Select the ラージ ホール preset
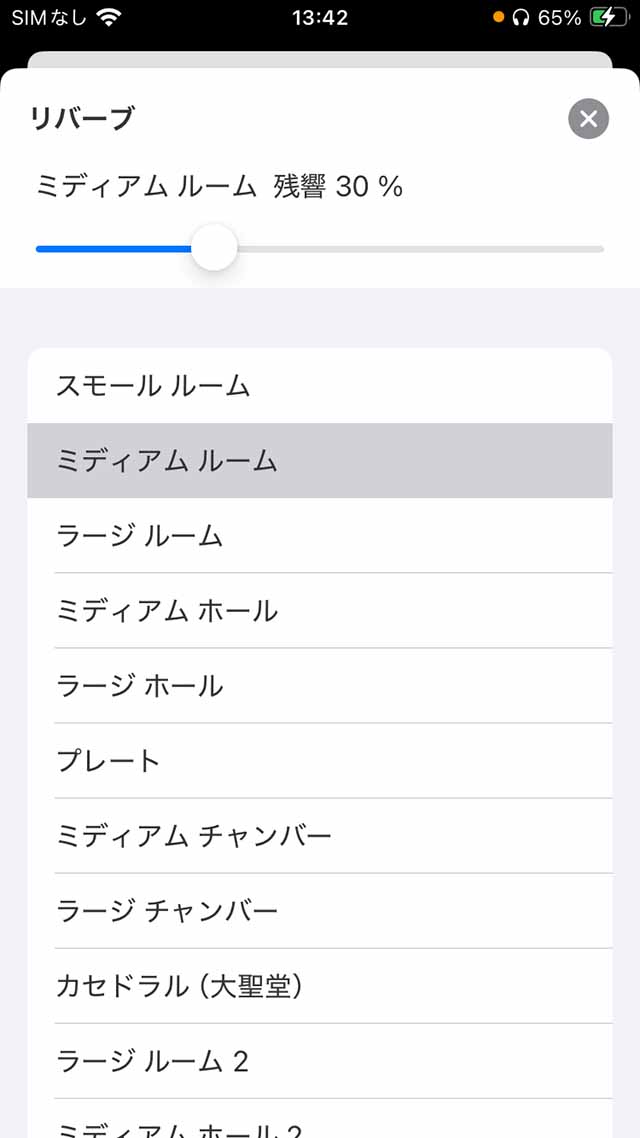This screenshot has height=1138, width=640. point(320,685)
